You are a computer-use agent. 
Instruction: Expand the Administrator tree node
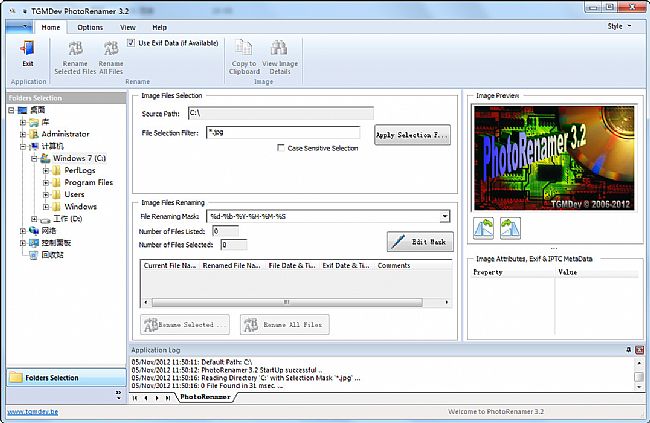pos(23,134)
